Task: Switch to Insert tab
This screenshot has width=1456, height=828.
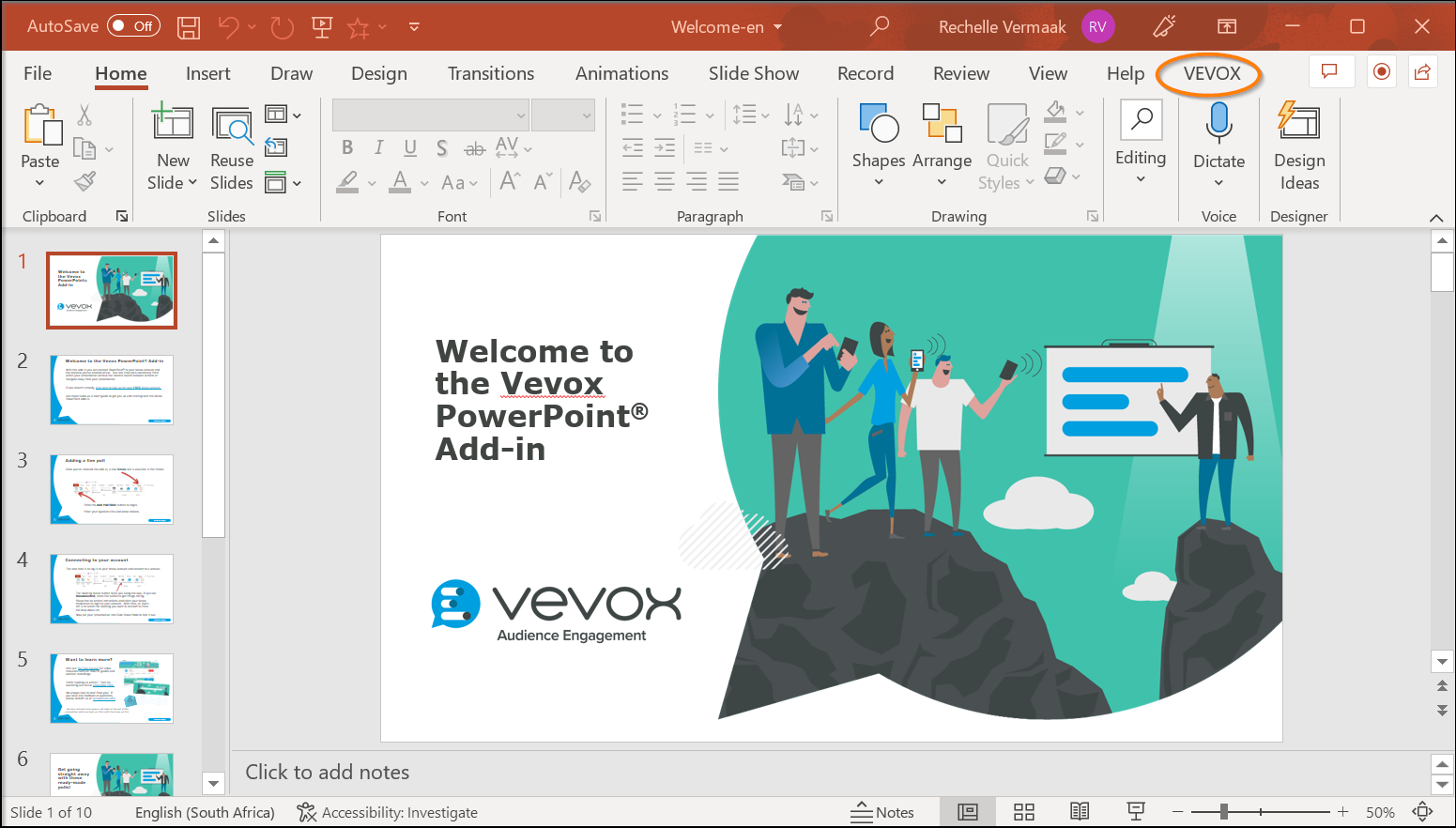Action: tap(207, 73)
